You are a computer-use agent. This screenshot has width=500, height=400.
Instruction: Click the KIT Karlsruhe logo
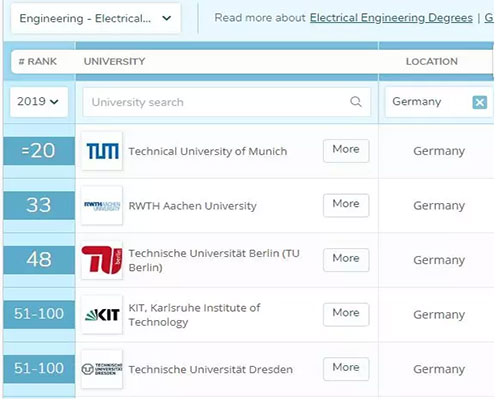coord(102,315)
